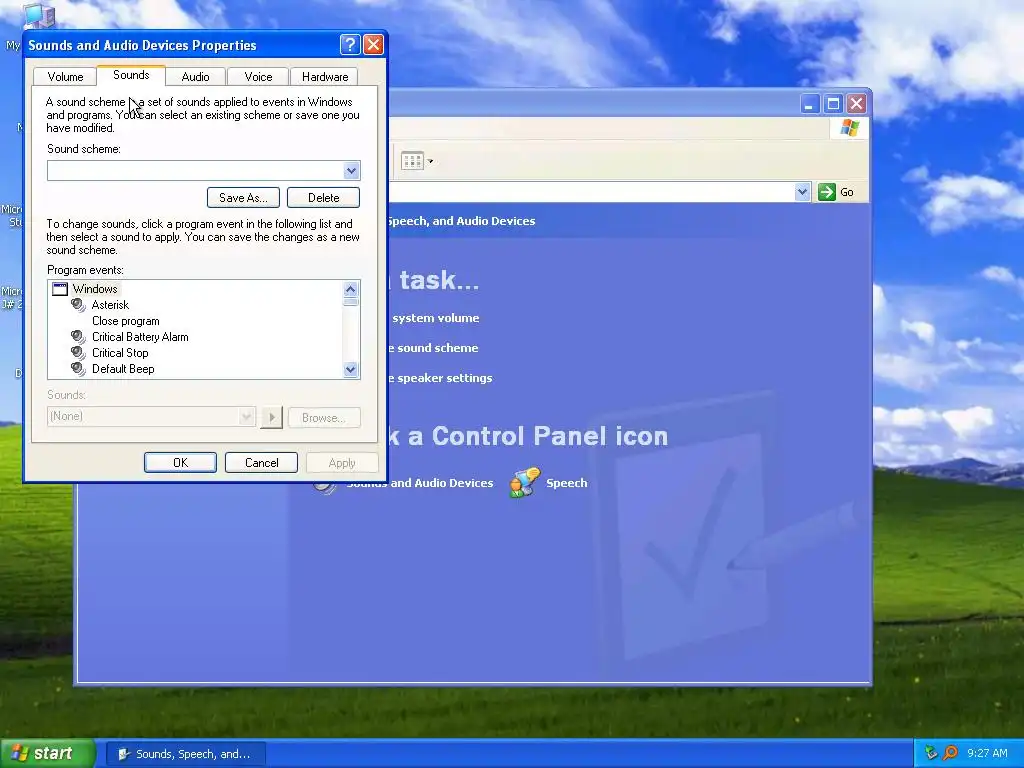This screenshot has height=768, width=1024.
Task: Click the network tray icon beside the clock
Action: pos(931,753)
